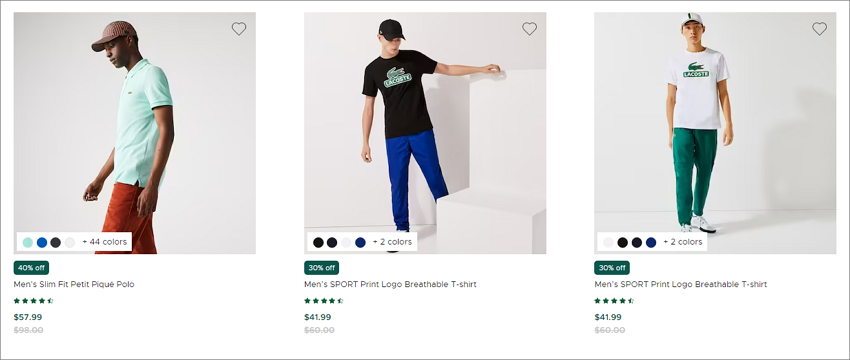The height and width of the screenshot is (360, 850).
Task: Choose the bright blue polo color swatch
Action: 42,242
